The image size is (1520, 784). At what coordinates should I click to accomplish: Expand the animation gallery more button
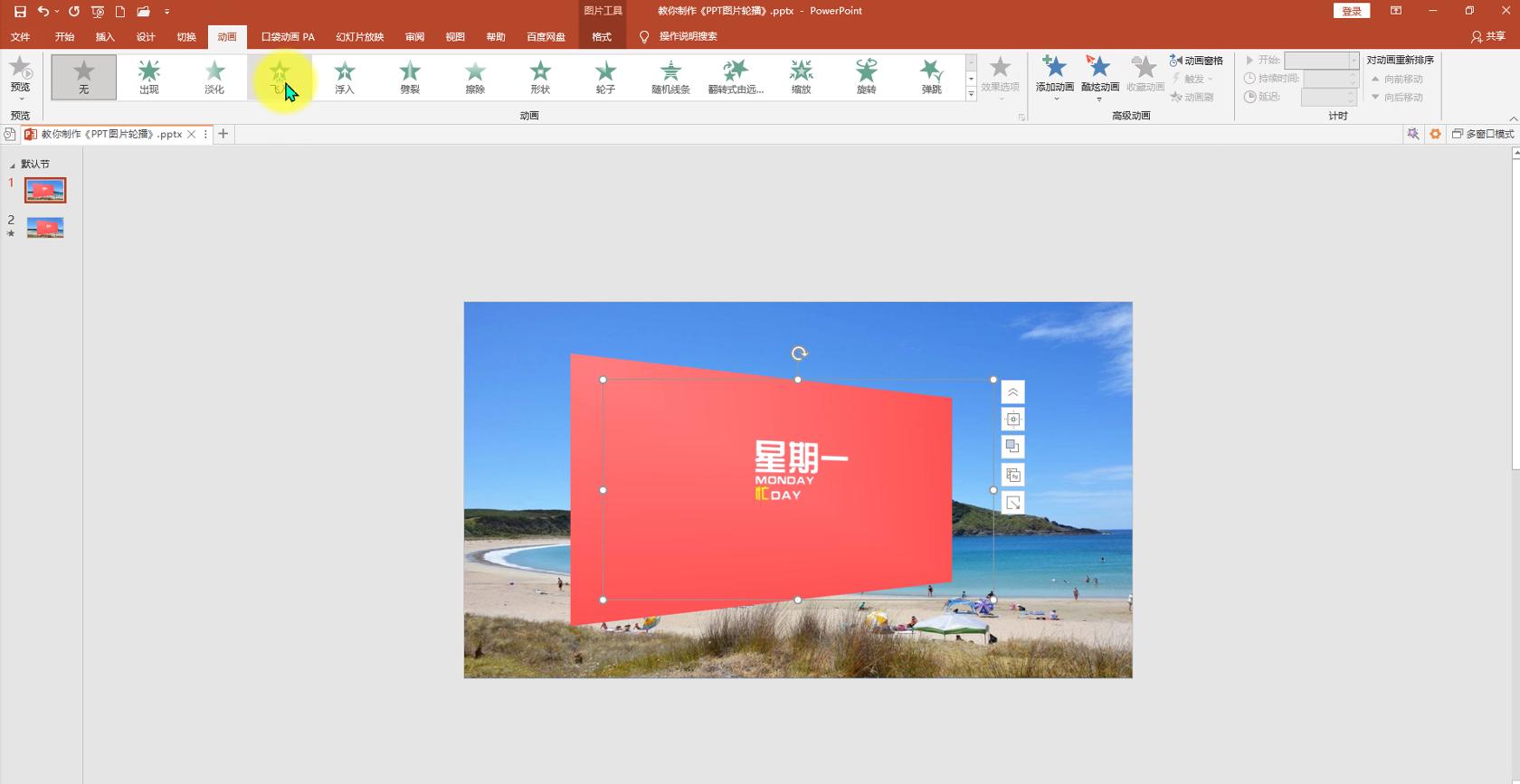971,94
